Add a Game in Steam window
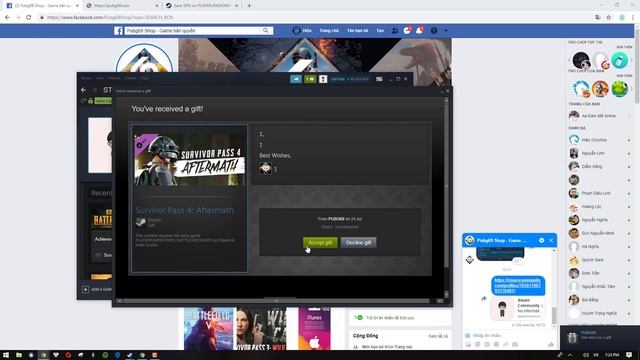The height and width of the screenshot is (360, 640). tap(97, 289)
